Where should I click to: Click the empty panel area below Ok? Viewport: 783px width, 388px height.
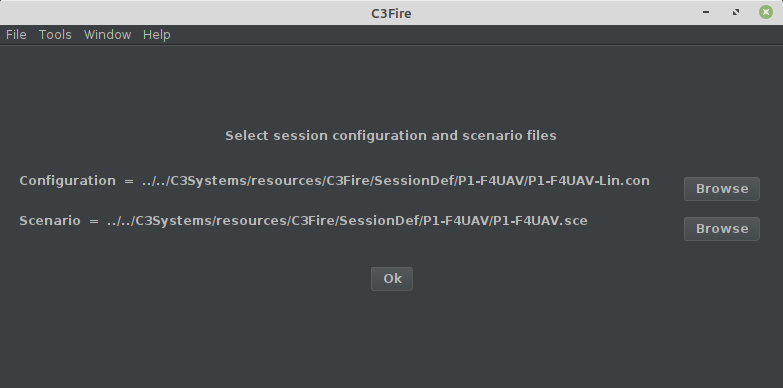coord(392,340)
